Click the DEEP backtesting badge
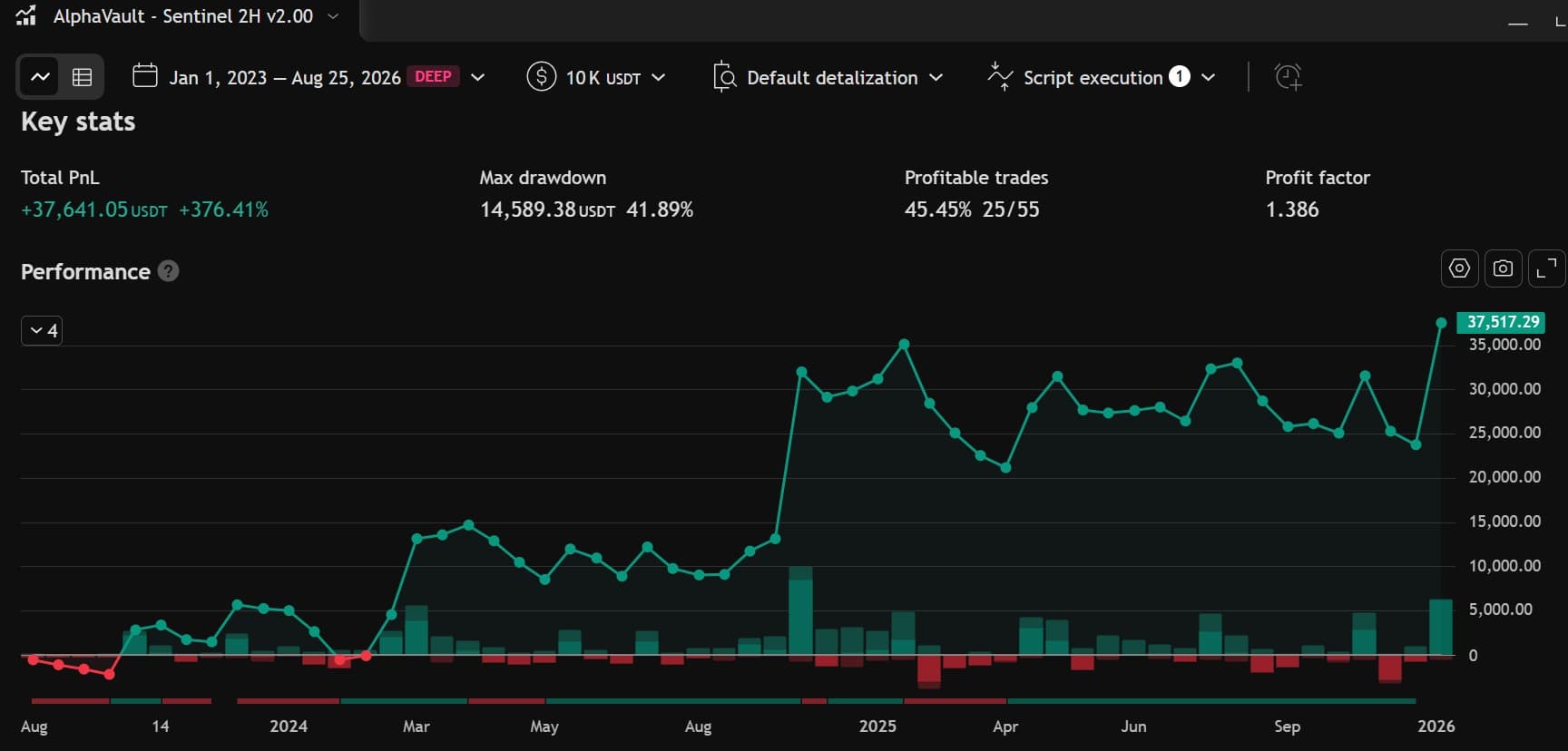 coord(433,77)
